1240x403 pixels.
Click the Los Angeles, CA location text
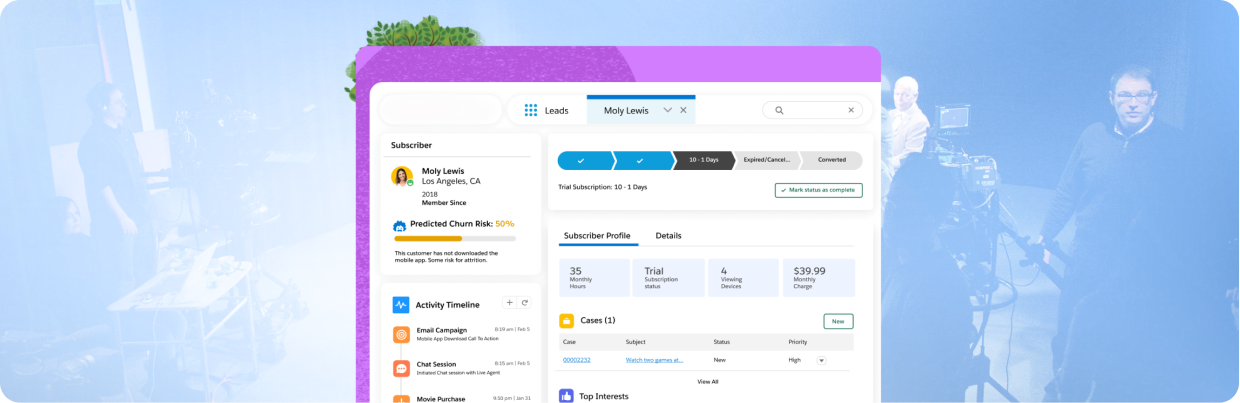coord(451,181)
